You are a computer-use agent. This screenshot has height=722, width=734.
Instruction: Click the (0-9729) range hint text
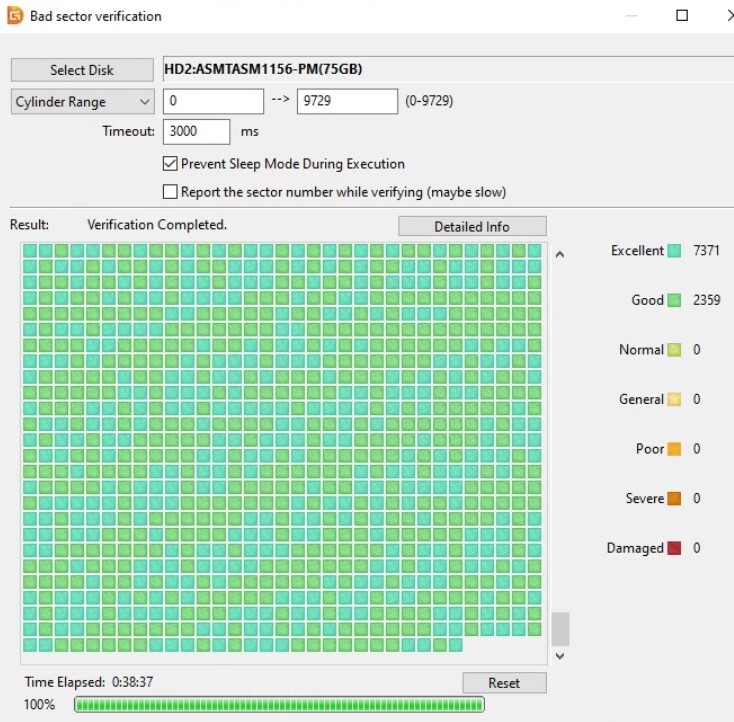click(429, 101)
